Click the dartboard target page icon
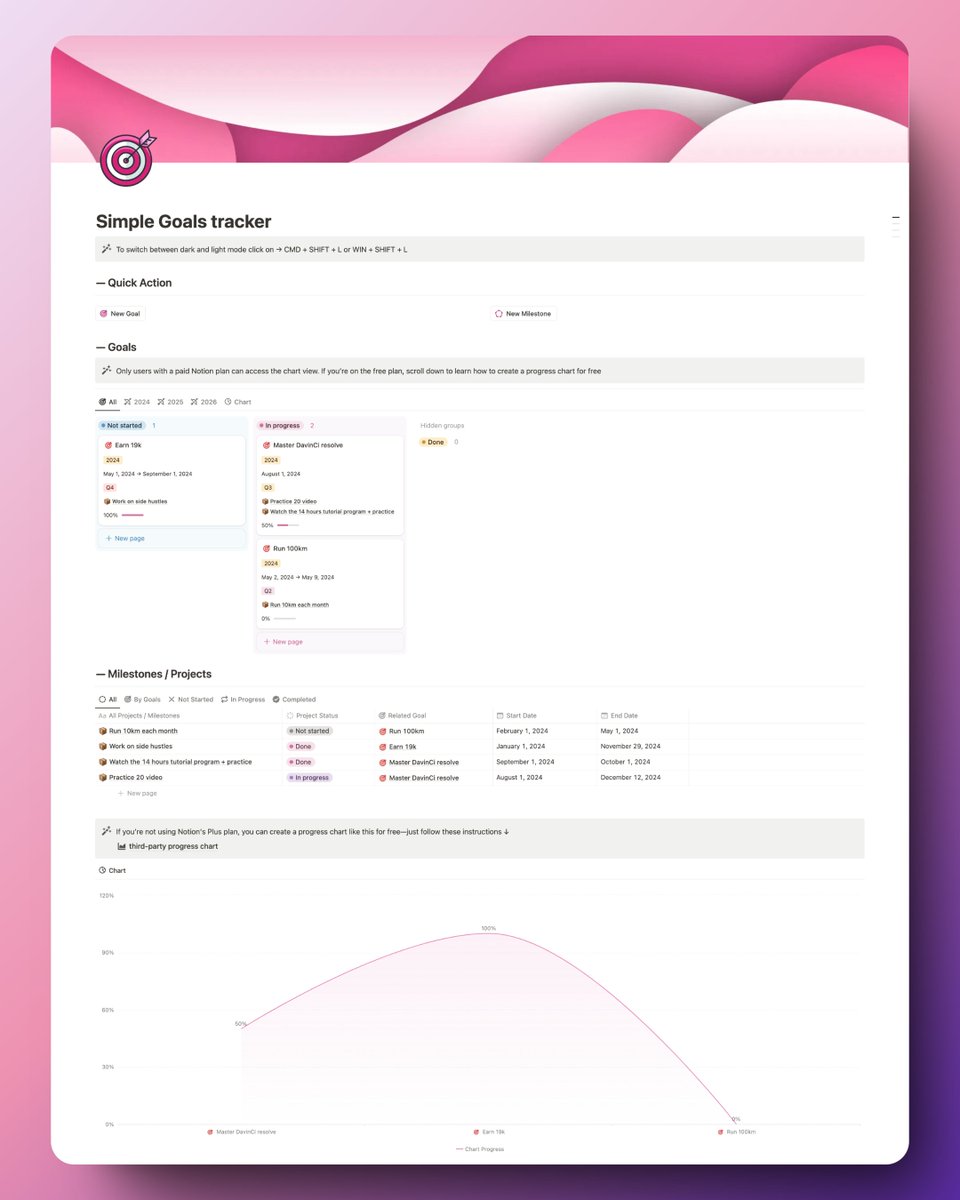The width and height of the screenshot is (960, 1200). pyautogui.click(x=125, y=157)
